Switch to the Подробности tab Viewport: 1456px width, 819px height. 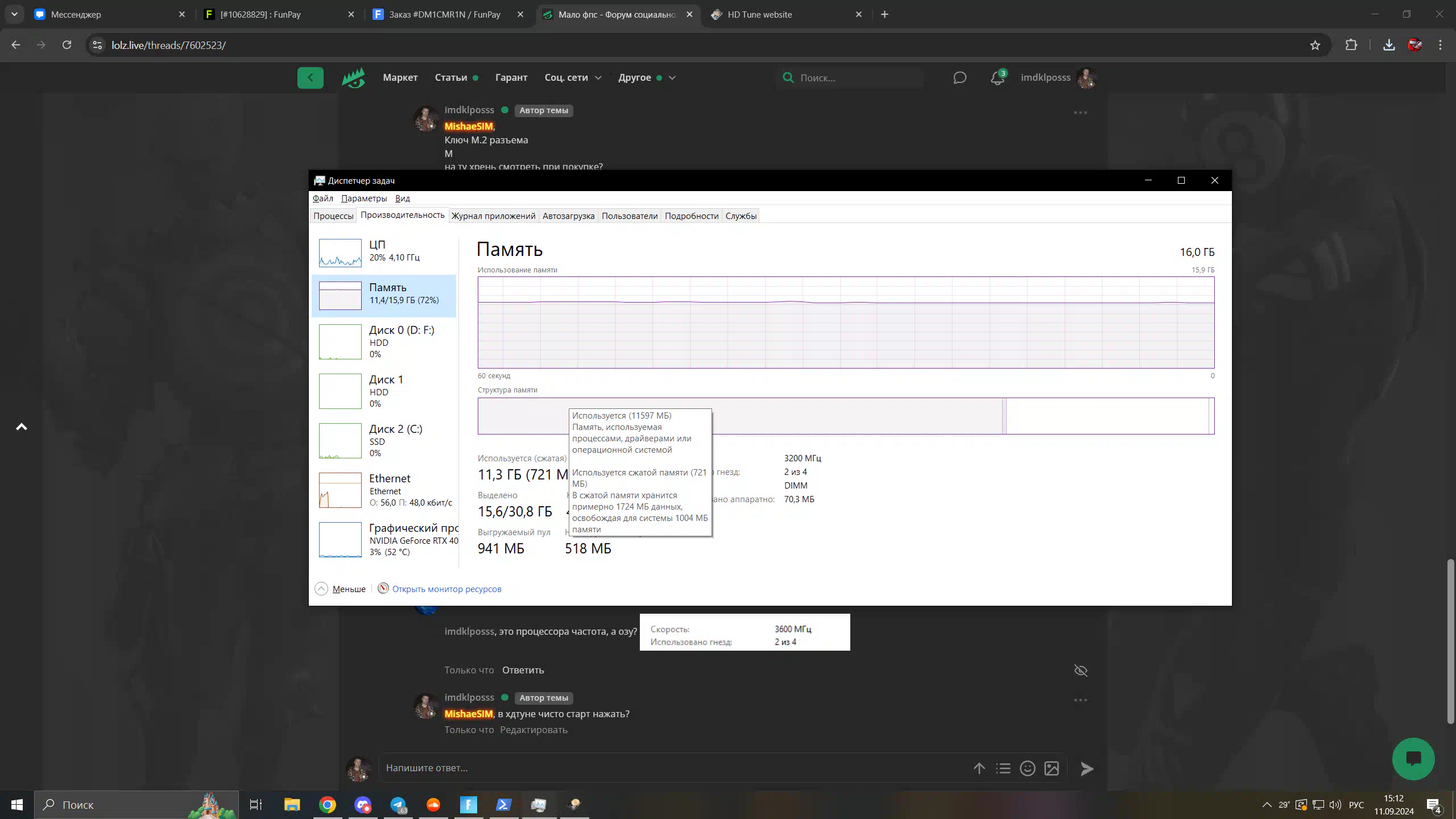tap(692, 216)
